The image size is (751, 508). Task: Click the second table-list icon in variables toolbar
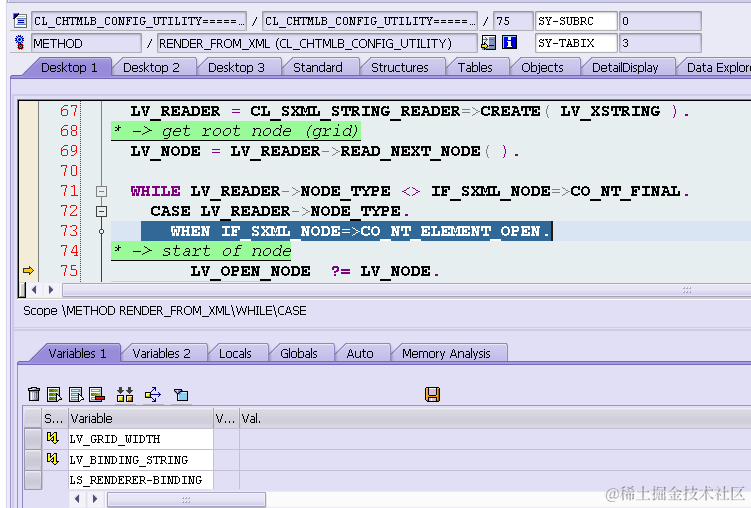76,395
